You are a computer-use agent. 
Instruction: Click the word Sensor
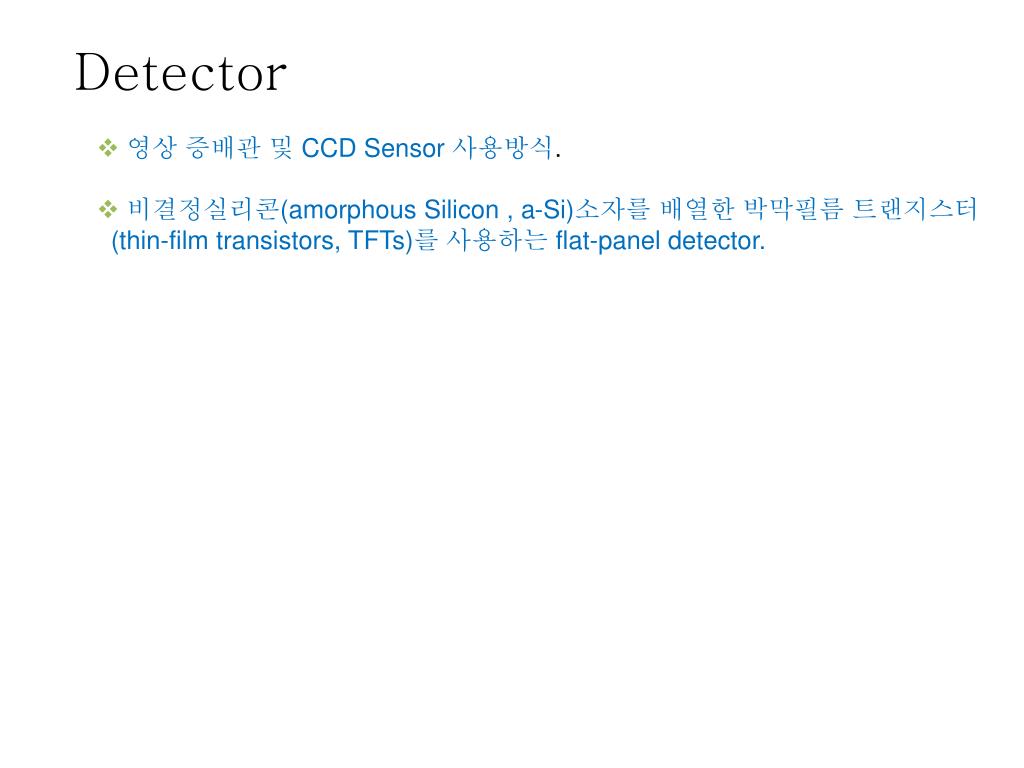[x=404, y=148]
